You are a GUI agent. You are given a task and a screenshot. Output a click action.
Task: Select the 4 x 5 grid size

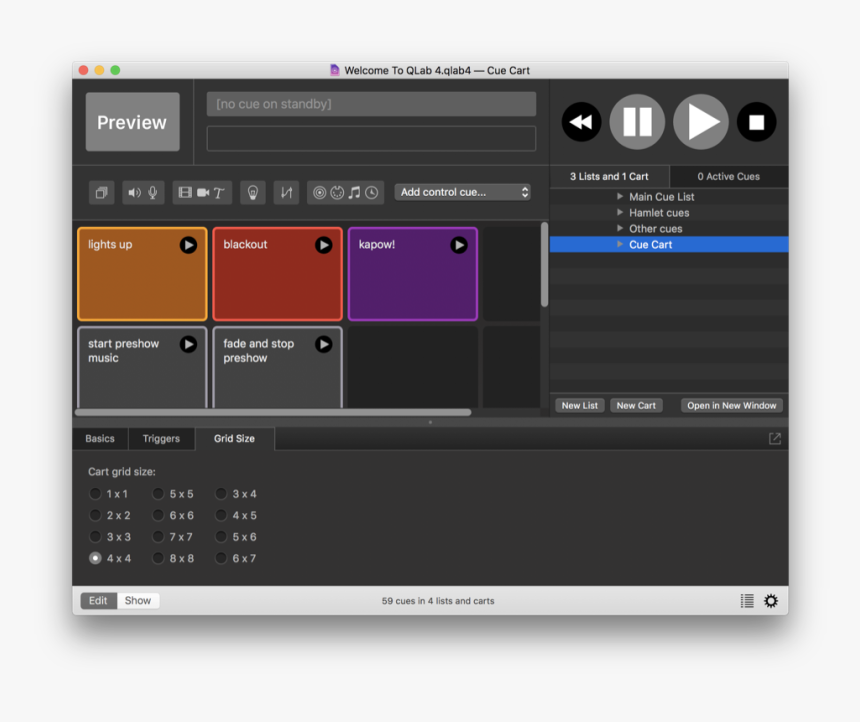point(221,515)
